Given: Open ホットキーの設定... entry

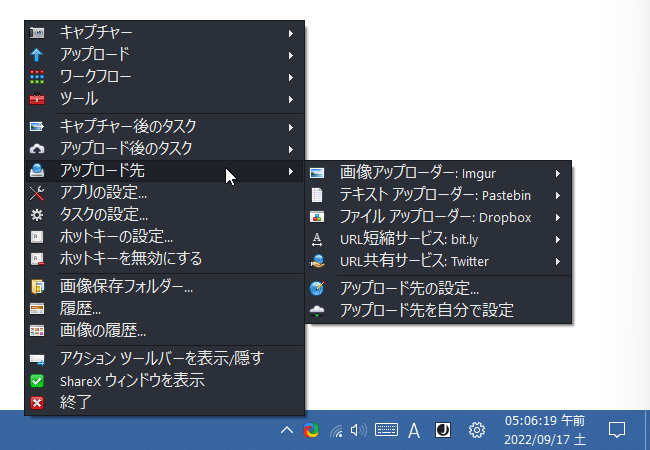Looking at the screenshot, I should [165, 237].
